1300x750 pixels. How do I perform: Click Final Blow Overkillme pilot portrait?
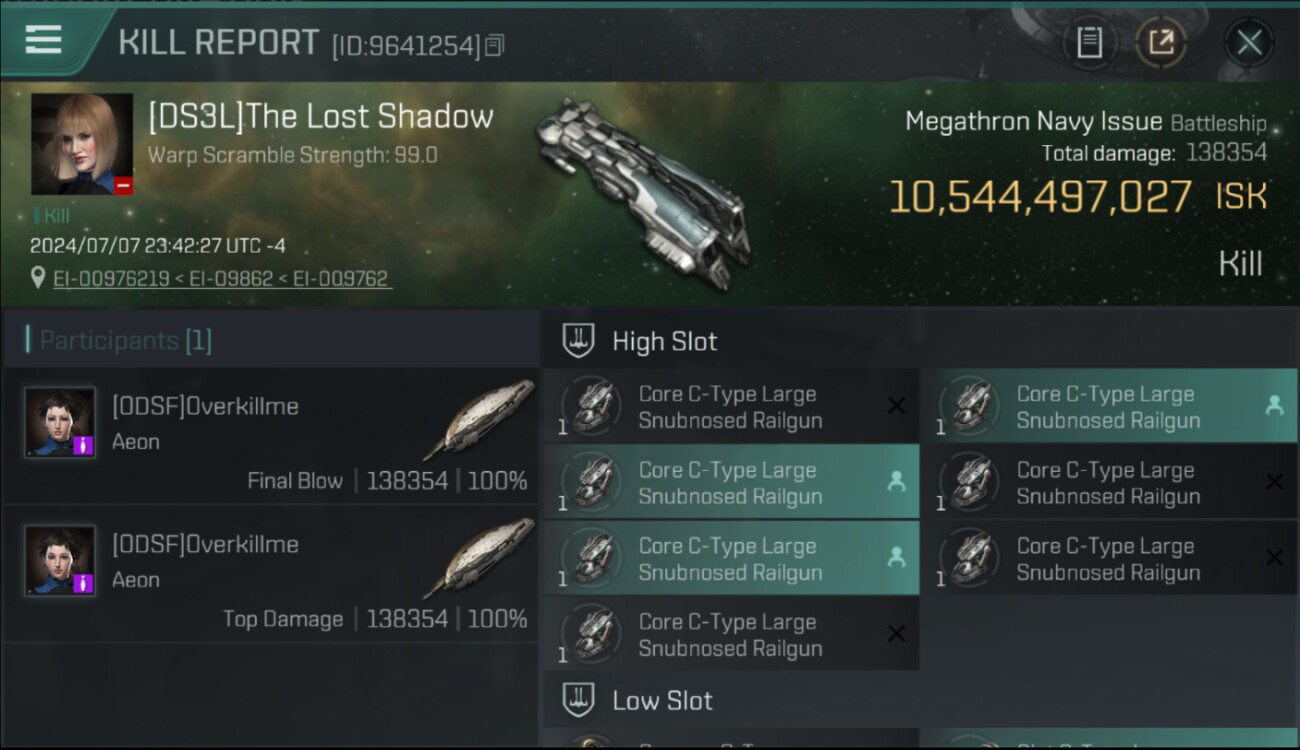tap(60, 422)
